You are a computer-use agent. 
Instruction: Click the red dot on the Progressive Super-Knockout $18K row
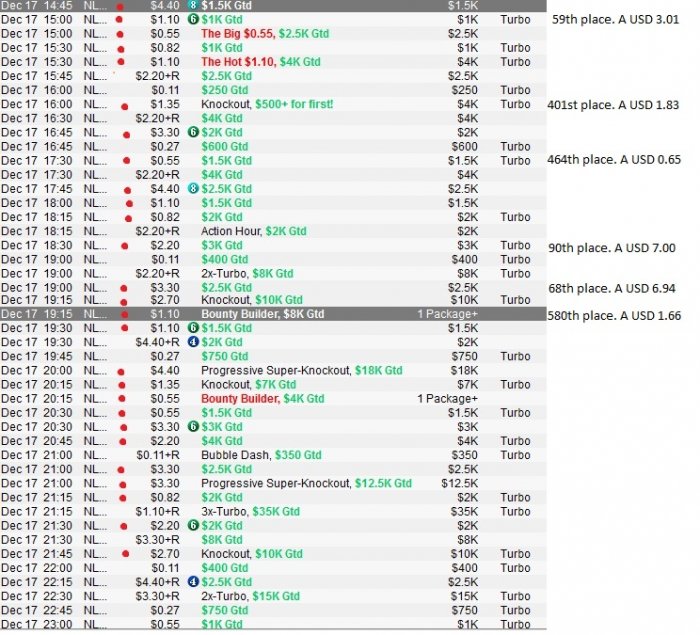(120, 370)
